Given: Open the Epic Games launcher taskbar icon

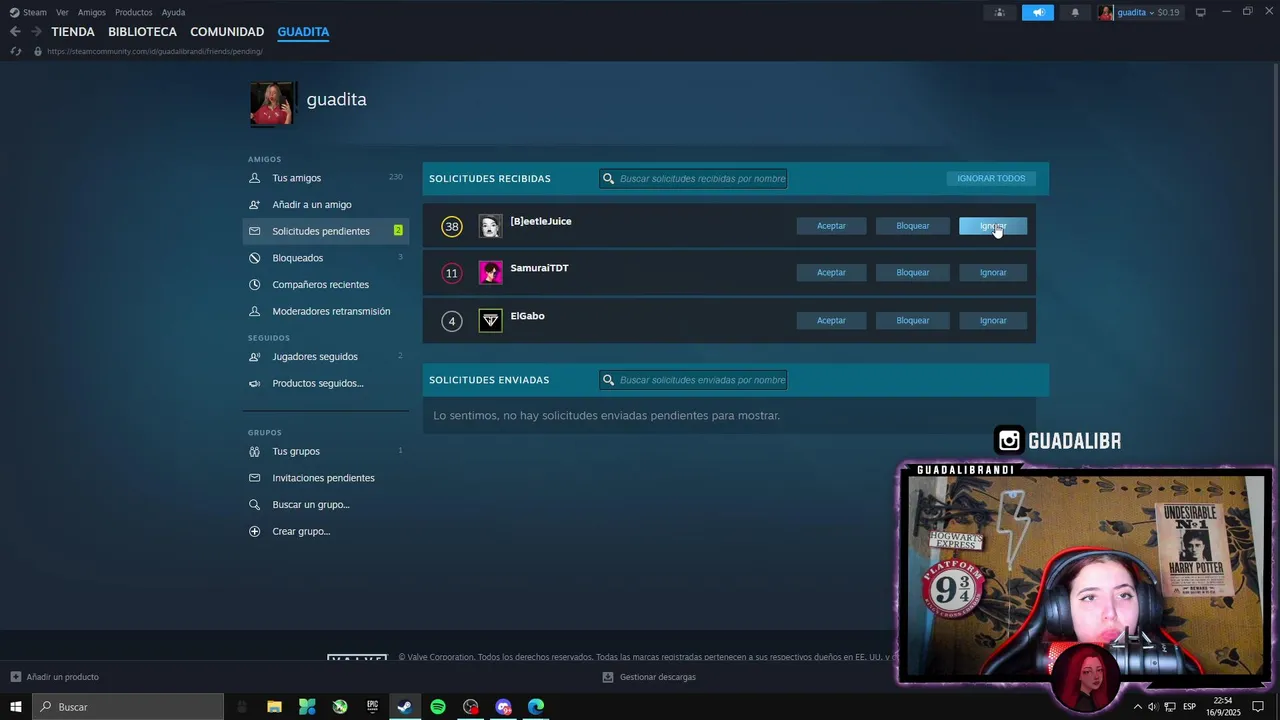Looking at the screenshot, I should 372,707.
